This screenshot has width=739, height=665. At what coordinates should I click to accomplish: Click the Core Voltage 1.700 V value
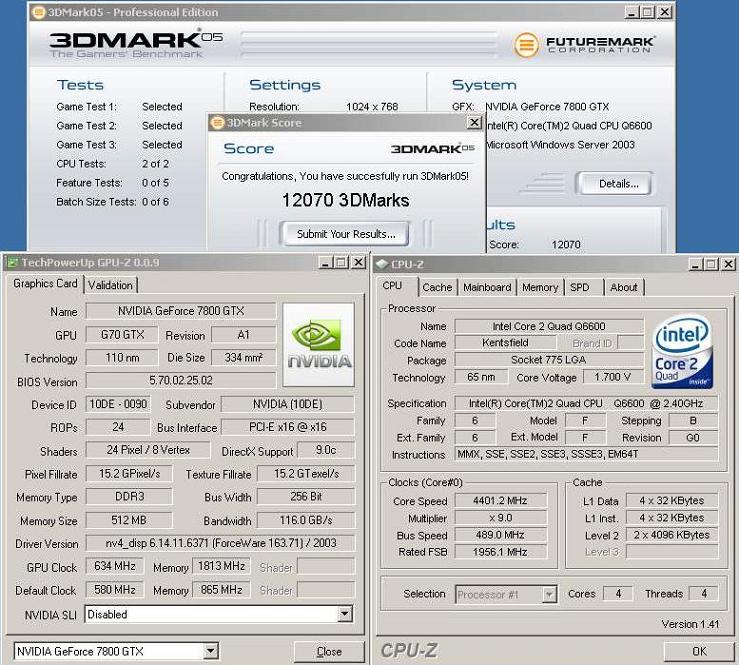click(613, 377)
